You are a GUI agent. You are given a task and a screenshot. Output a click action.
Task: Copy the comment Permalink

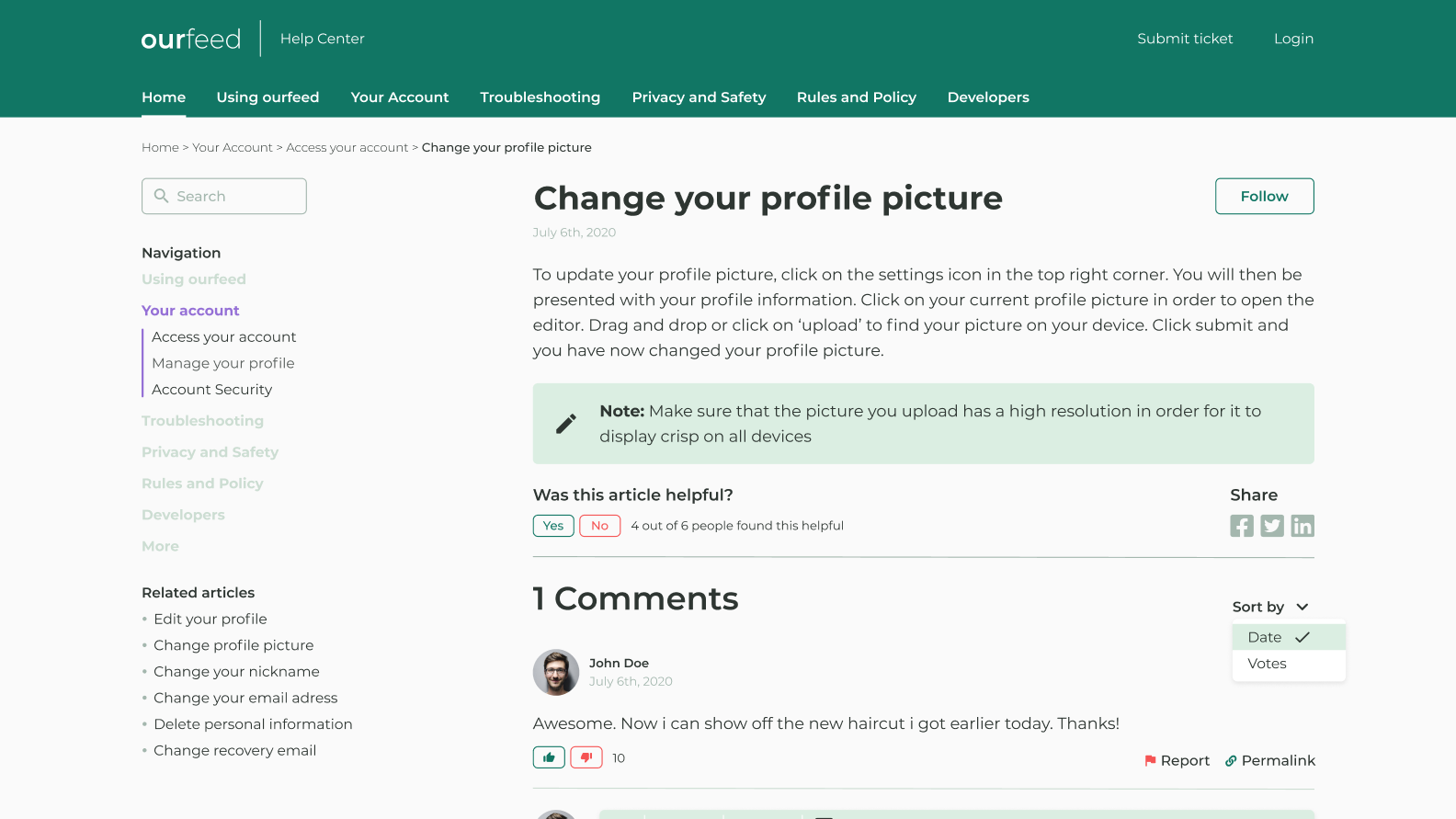1270,760
